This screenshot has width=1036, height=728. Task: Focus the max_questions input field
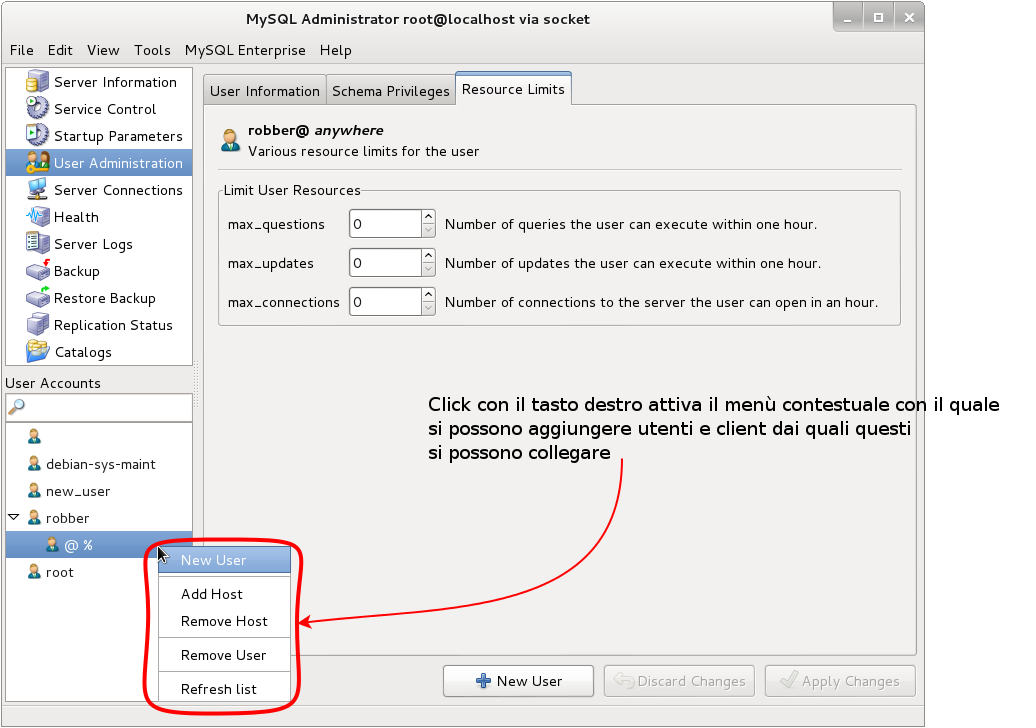click(385, 224)
